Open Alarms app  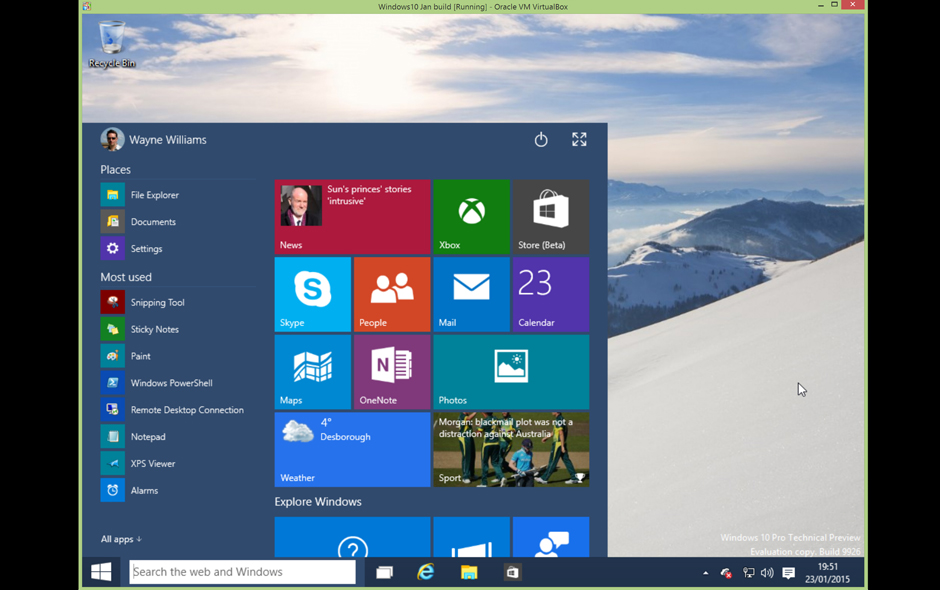click(179, 490)
